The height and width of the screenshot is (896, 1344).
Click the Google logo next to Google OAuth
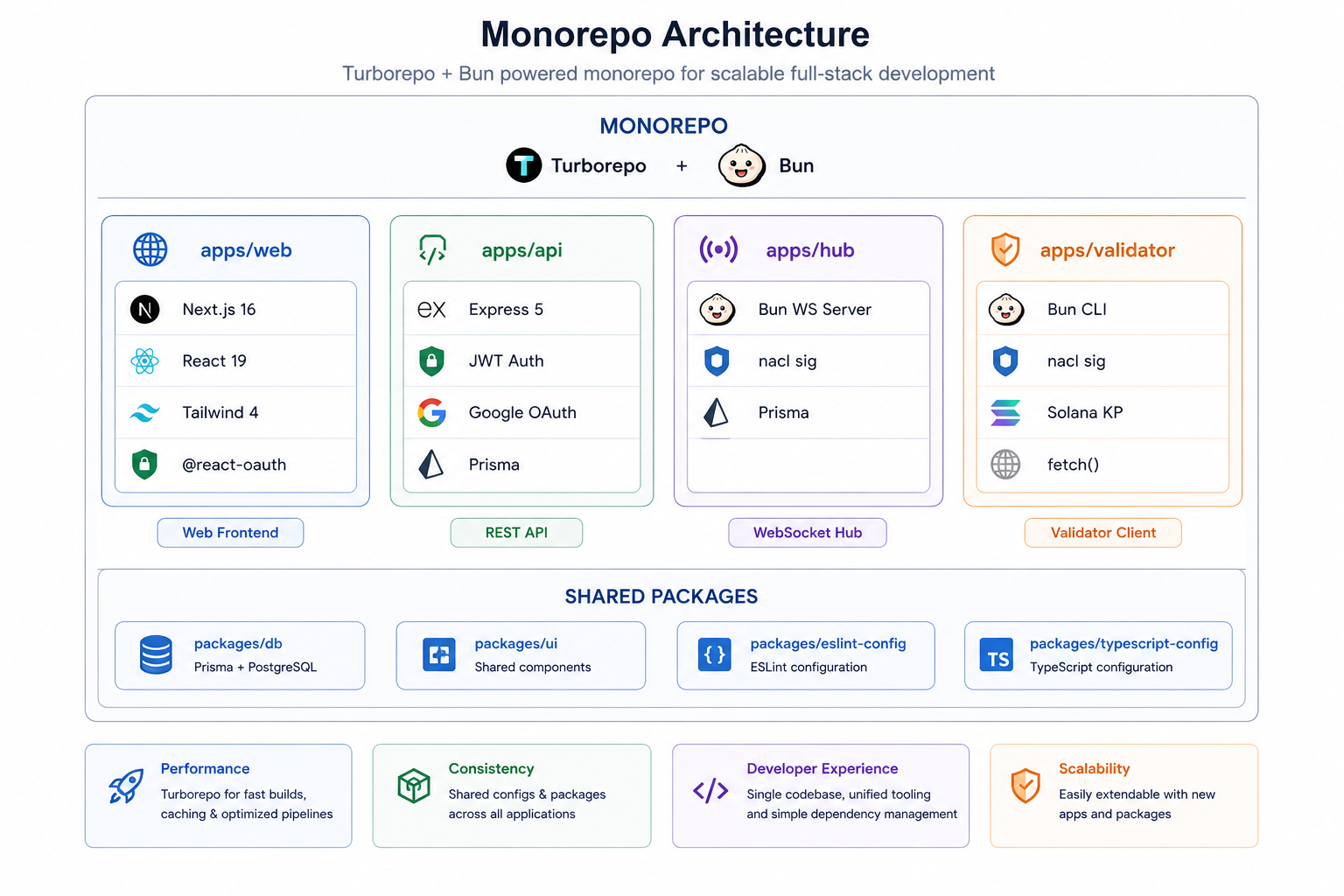[431, 412]
